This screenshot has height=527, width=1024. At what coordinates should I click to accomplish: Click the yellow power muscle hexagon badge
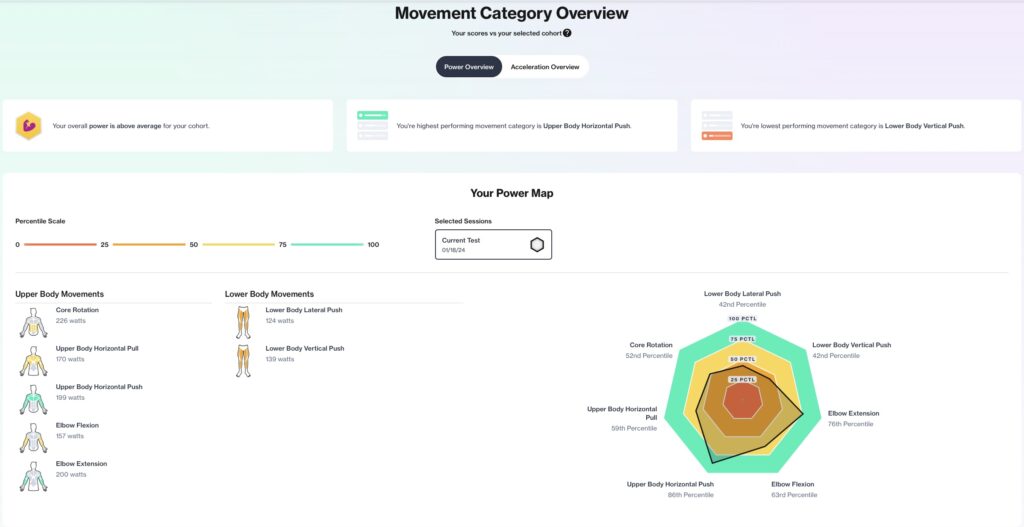[x=29, y=126]
